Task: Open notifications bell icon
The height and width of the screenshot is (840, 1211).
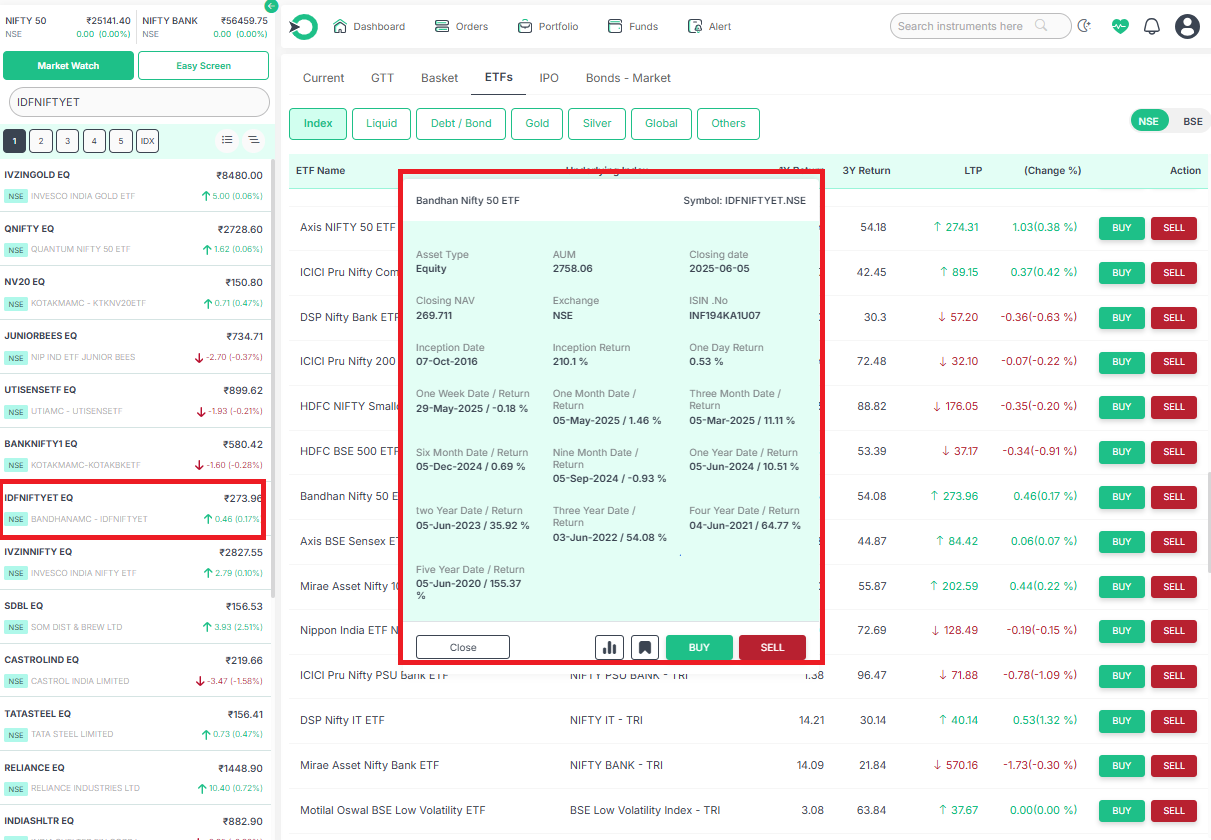Action: pos(1152,26)
